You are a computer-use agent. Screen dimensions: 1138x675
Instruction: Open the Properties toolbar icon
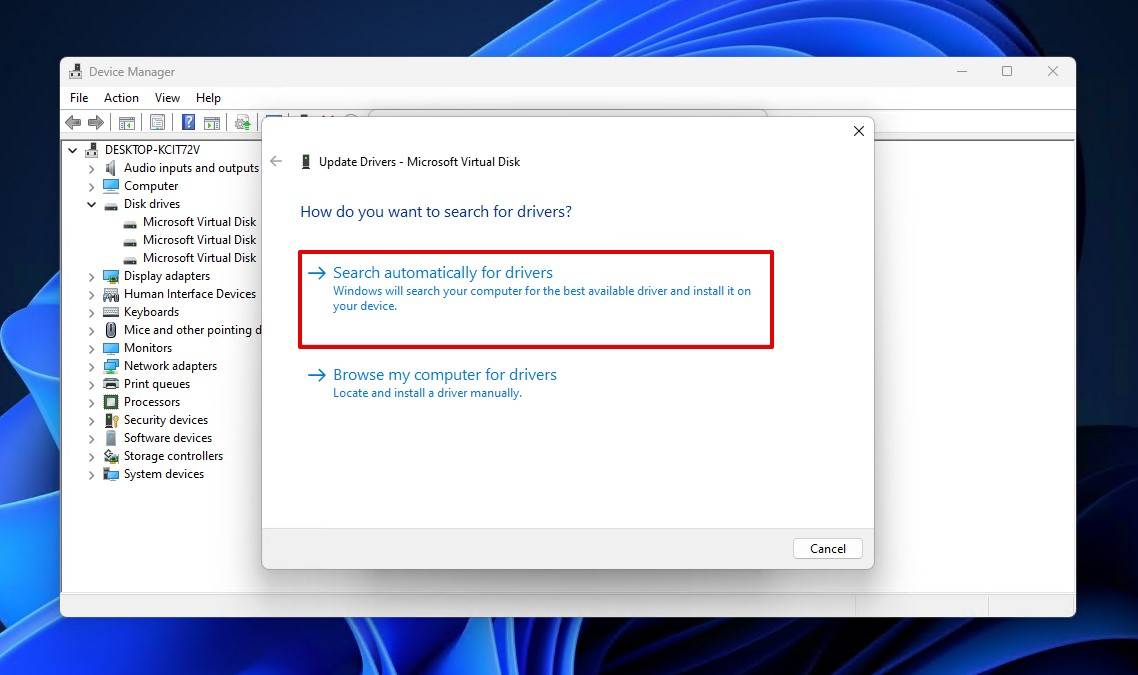157,123
